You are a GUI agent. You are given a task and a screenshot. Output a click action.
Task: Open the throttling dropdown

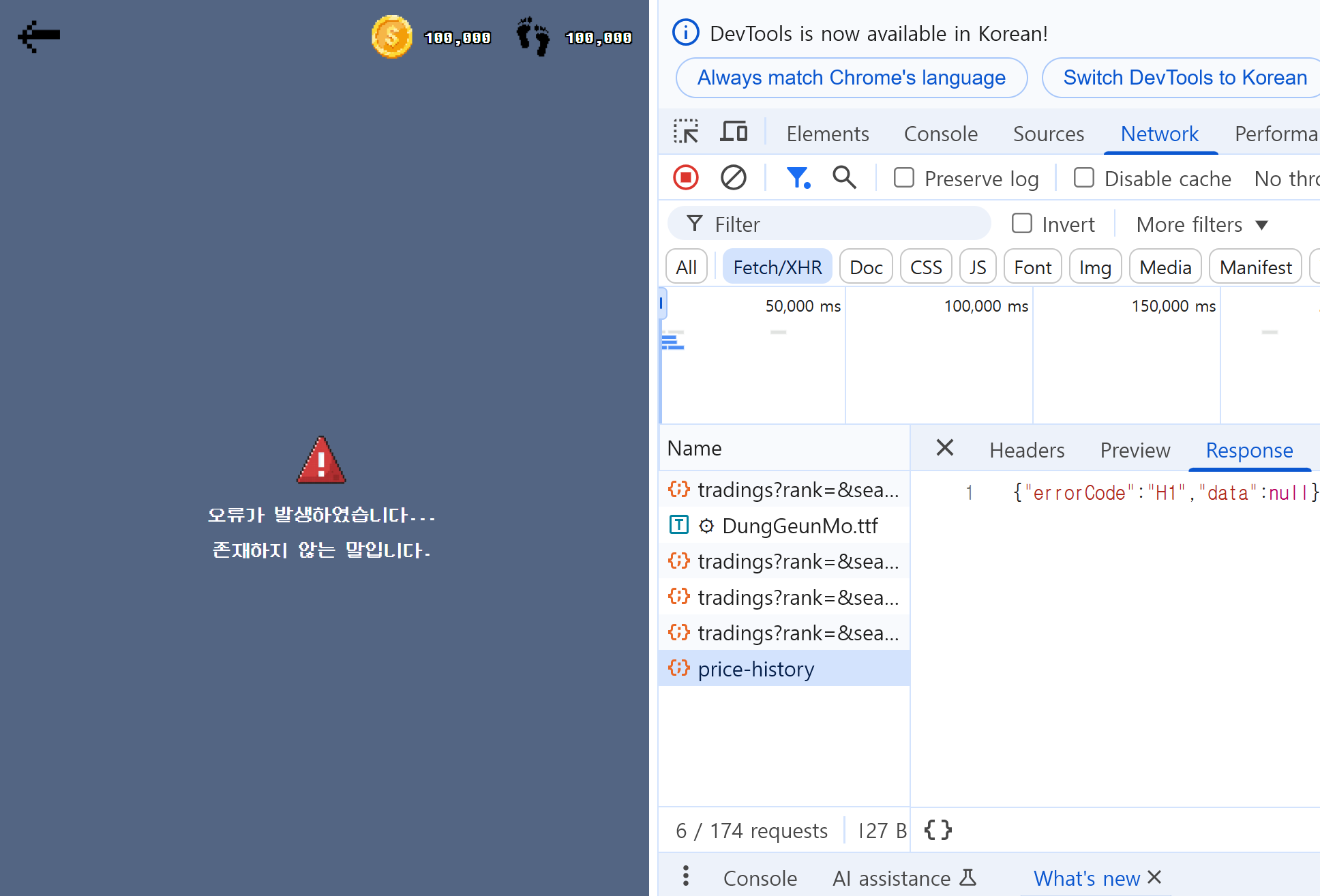tap(1286, 179)
